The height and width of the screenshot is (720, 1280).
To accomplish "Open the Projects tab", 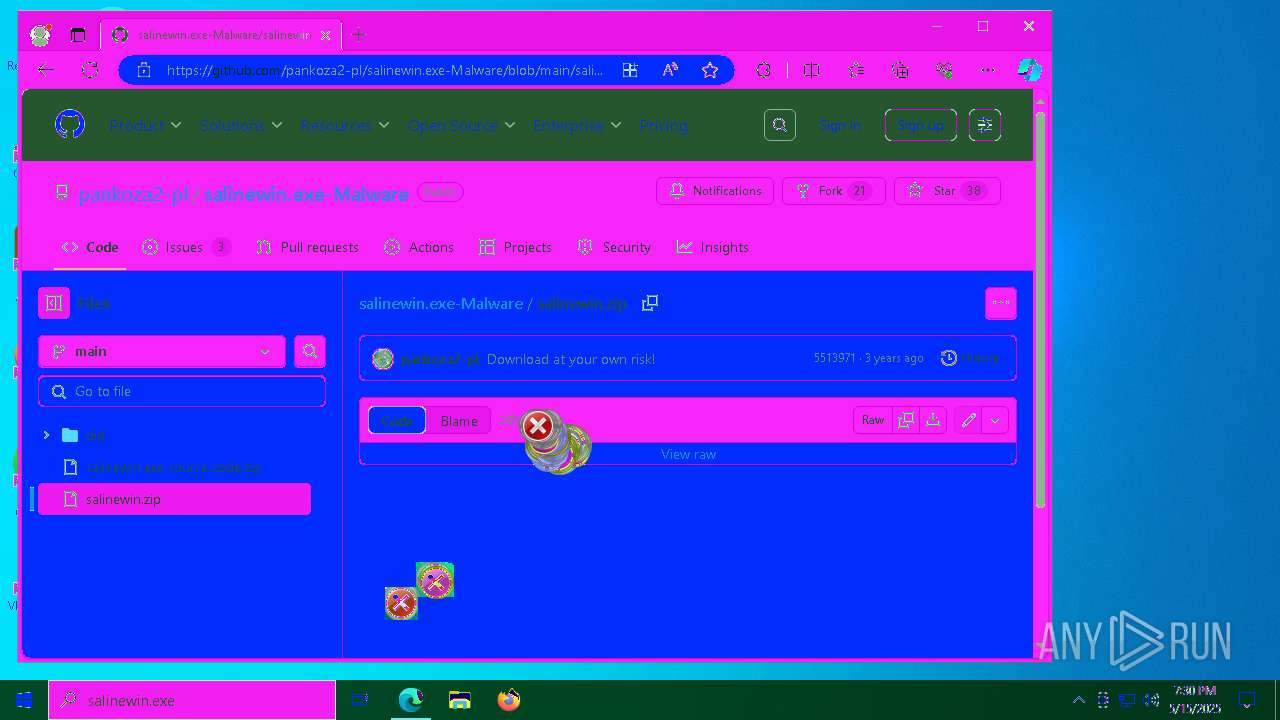I will click(x=515, y=247).
